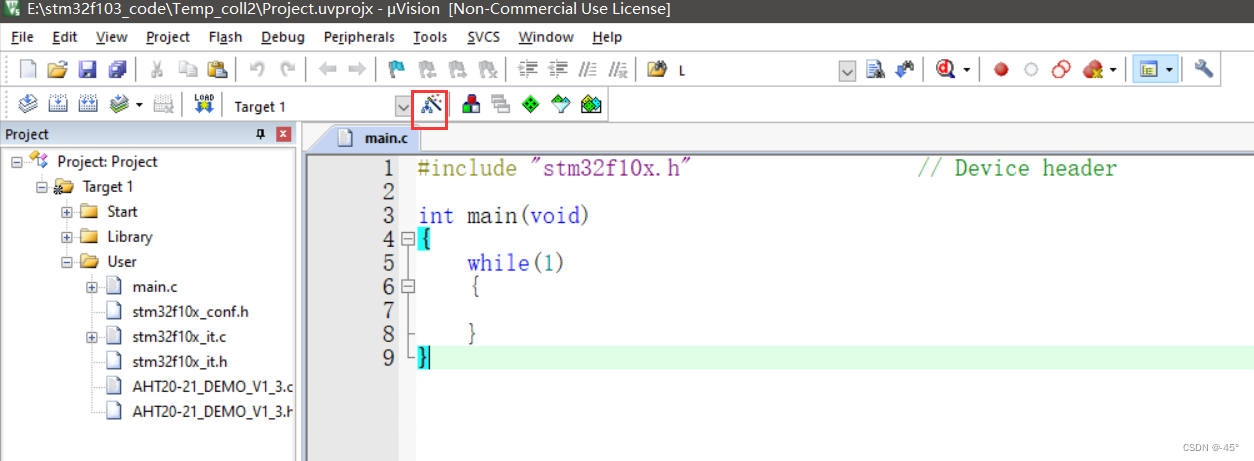Start debug session with magnifier d icon
The image size is (1254, 461).
pyautogui.click(x=946, y=70)
